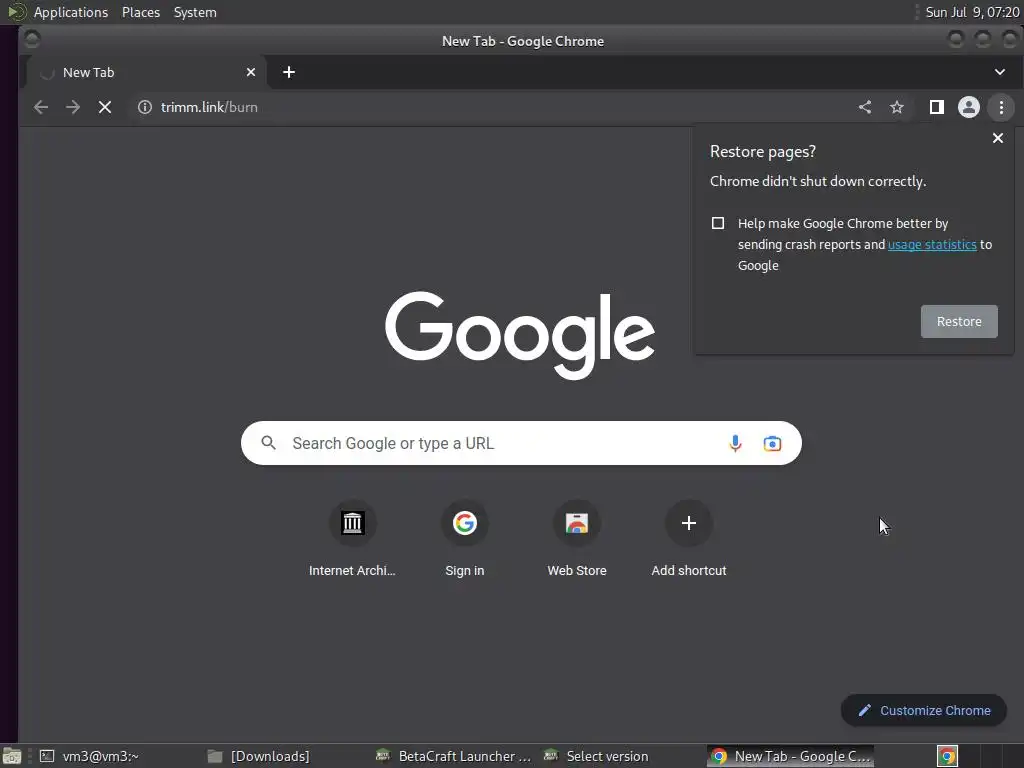Dismiss the Restore pages popup
Image resolution: width=1024 pixels, height=768 pixels.
998,138
